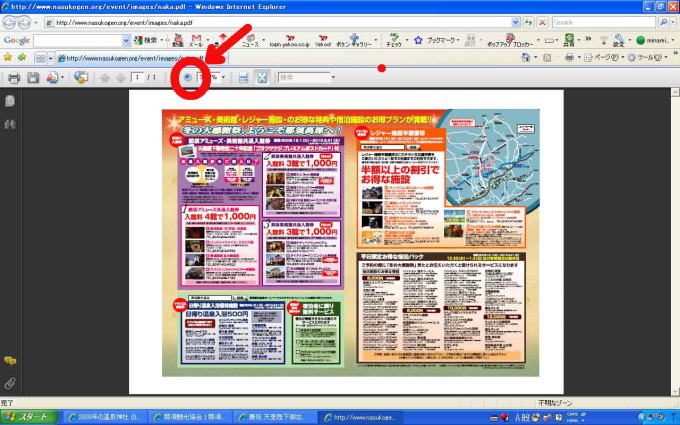Click the Google toolbar 検索 button
Viewport: 680px width, 425px height.
[x=147, y=40]
